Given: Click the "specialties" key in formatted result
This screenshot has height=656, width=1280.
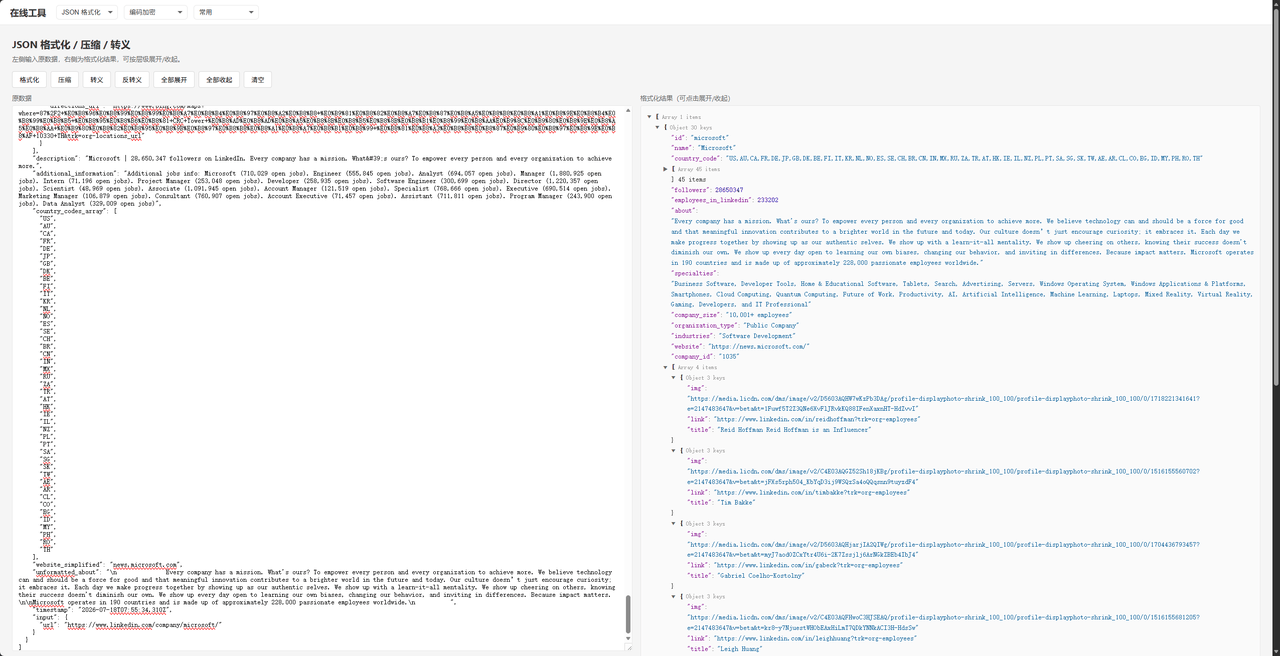Looking at the screenshot, I should (694, 273).
